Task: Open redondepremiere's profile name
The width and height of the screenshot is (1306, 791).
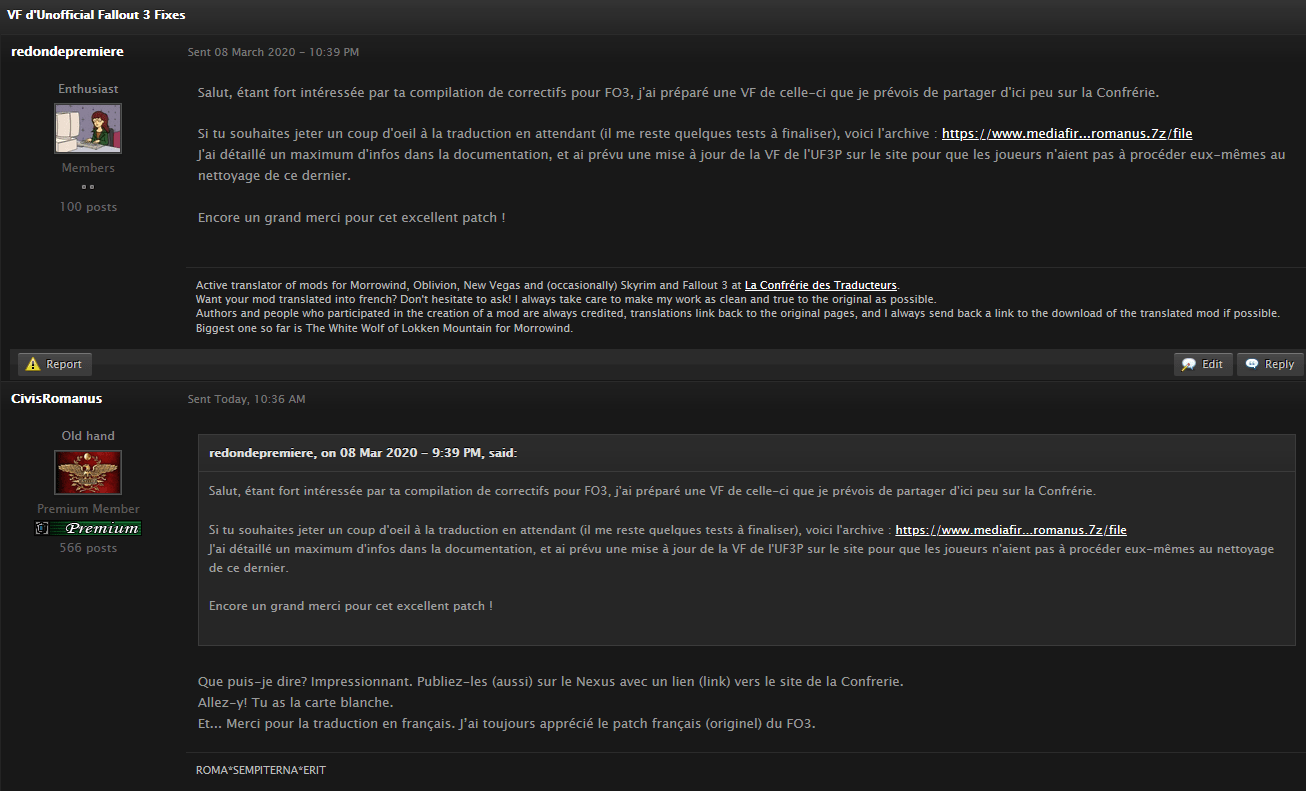Action: click(x=67, y=51)
